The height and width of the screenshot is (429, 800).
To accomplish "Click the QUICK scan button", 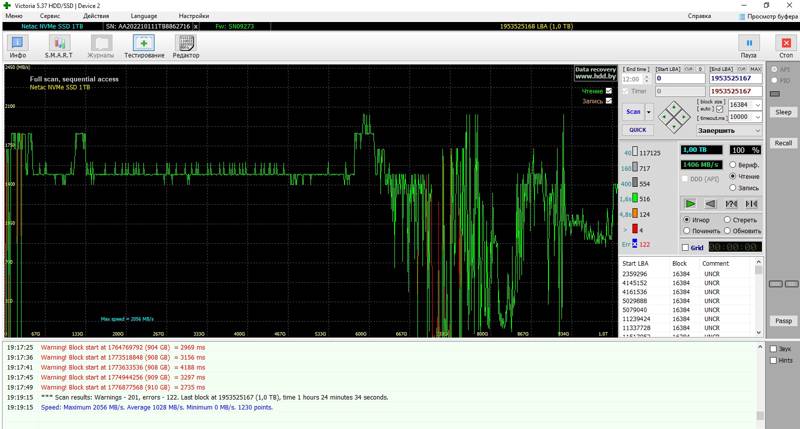I will (637, 129).
